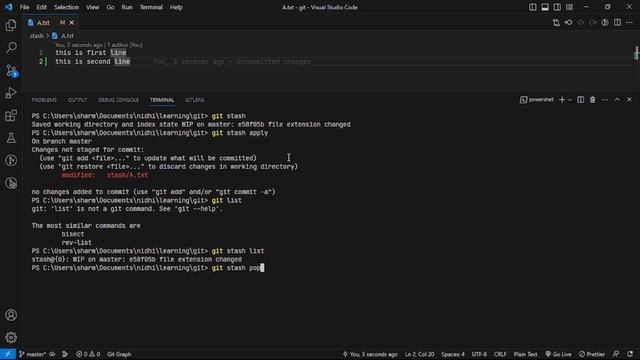The width and height of the screenshot is (640, 360).
Task: Open the Manage gear menu
Action: [x=11, y=338]
